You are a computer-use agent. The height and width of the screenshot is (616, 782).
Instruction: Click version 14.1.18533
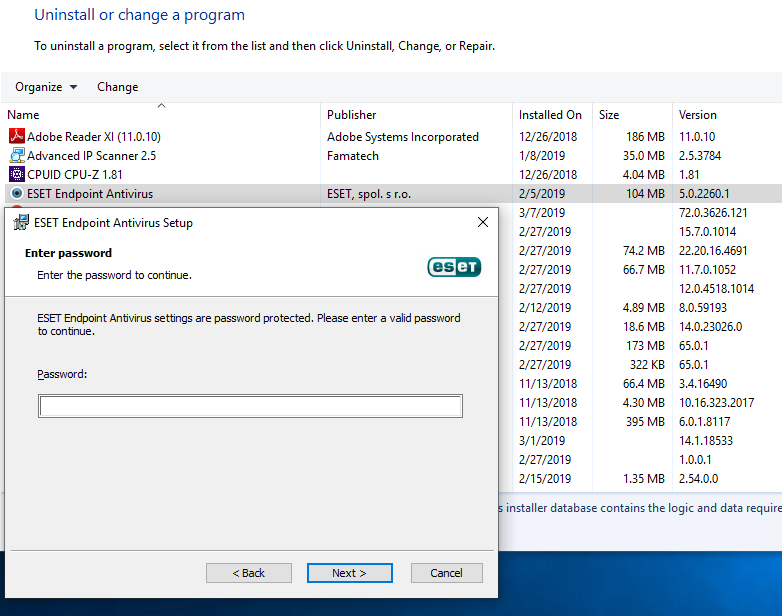pyautogui.click(x=706, y=440)
